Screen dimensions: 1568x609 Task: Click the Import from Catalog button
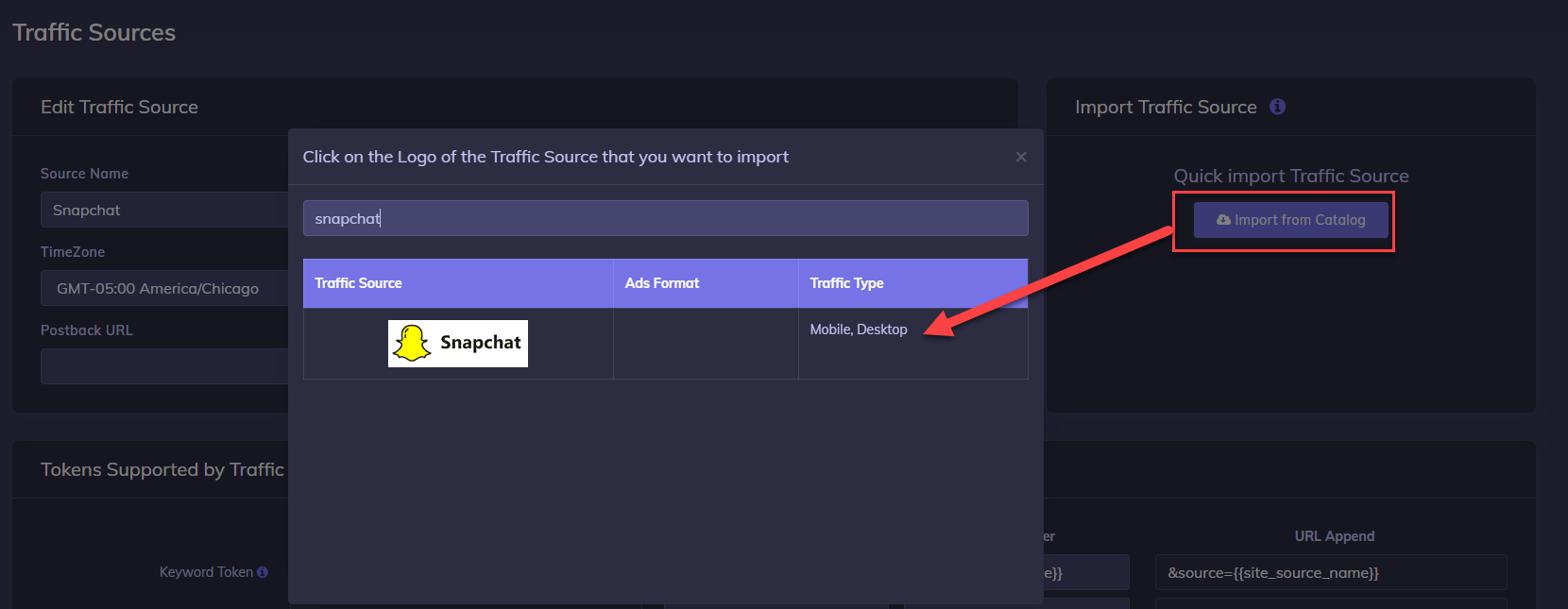pyautogui.click(x=1290, y=220)
